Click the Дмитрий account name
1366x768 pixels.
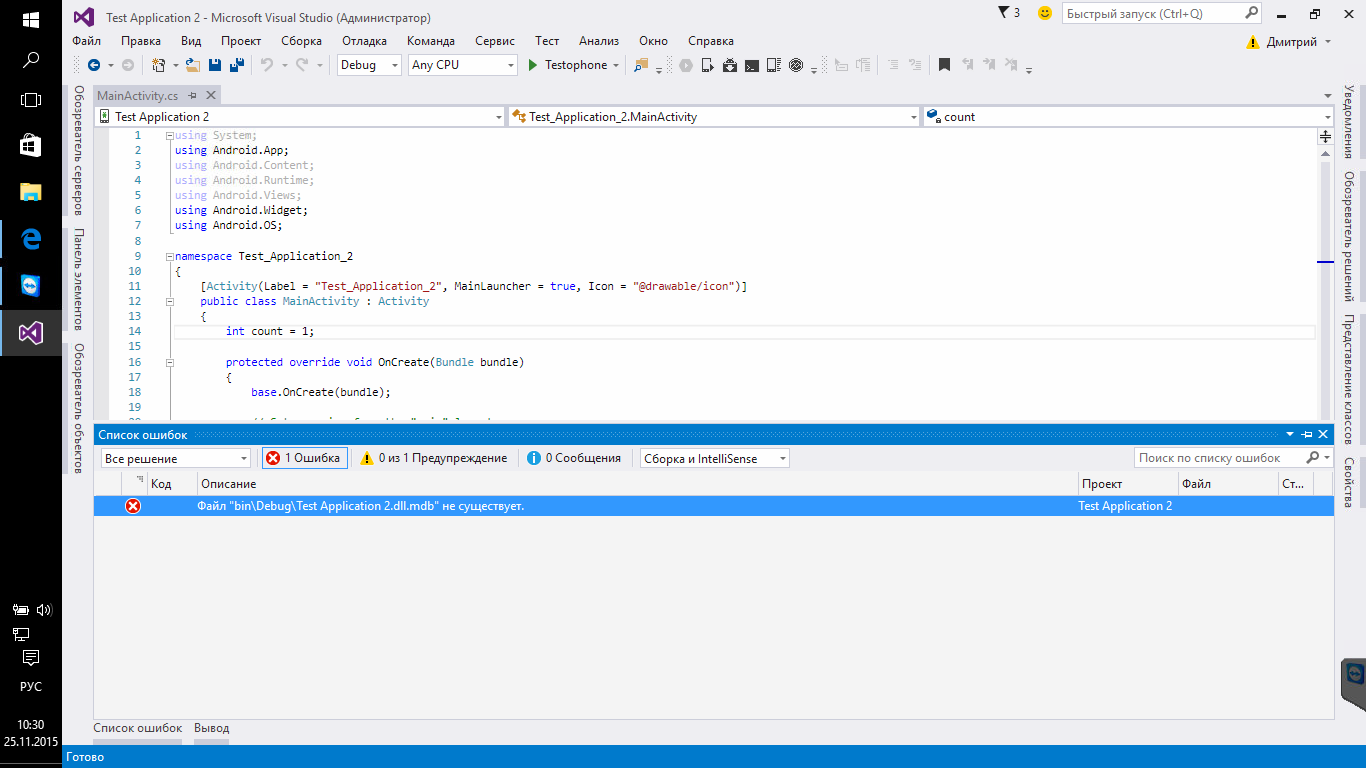click(x=1291, y=42)
